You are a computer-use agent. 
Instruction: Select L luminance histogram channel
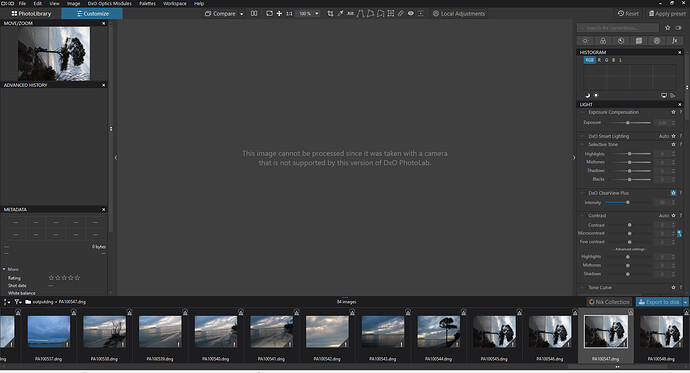[x=621, y=60]
